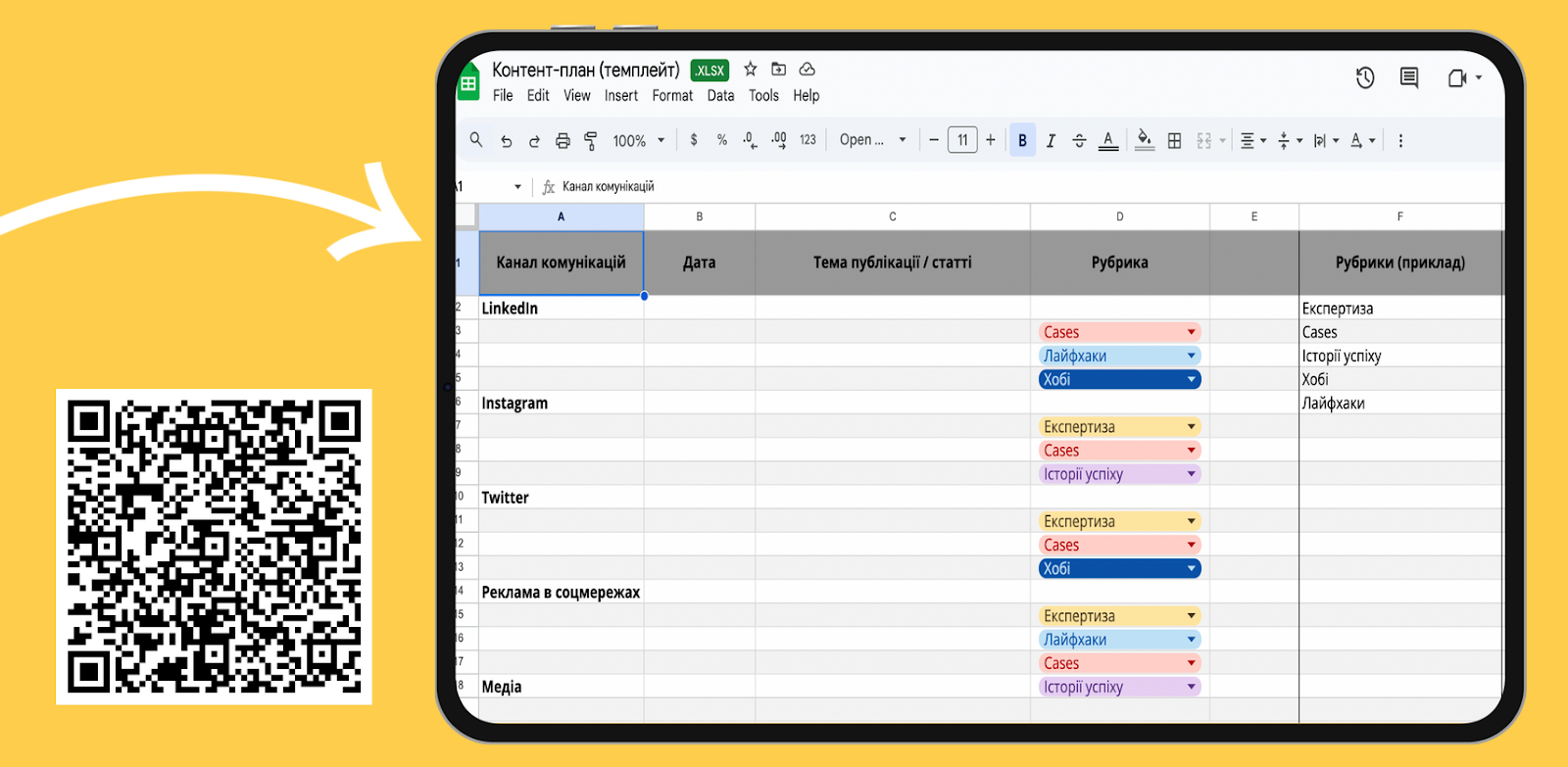This screenshot has height=767, width=1568.
Task: Click the Borders icon
Action: [1174, 141]
